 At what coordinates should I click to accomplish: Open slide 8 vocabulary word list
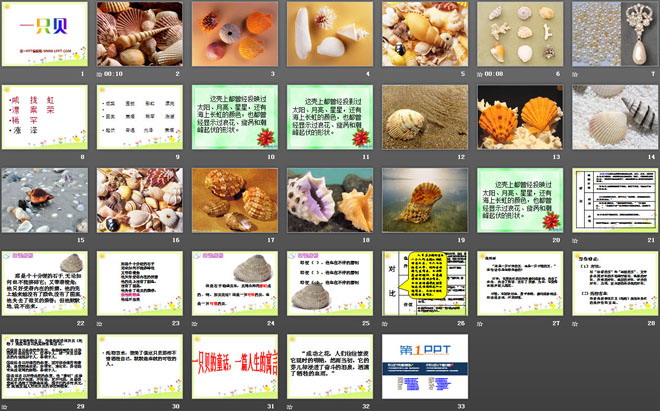(x=44, y=116)
